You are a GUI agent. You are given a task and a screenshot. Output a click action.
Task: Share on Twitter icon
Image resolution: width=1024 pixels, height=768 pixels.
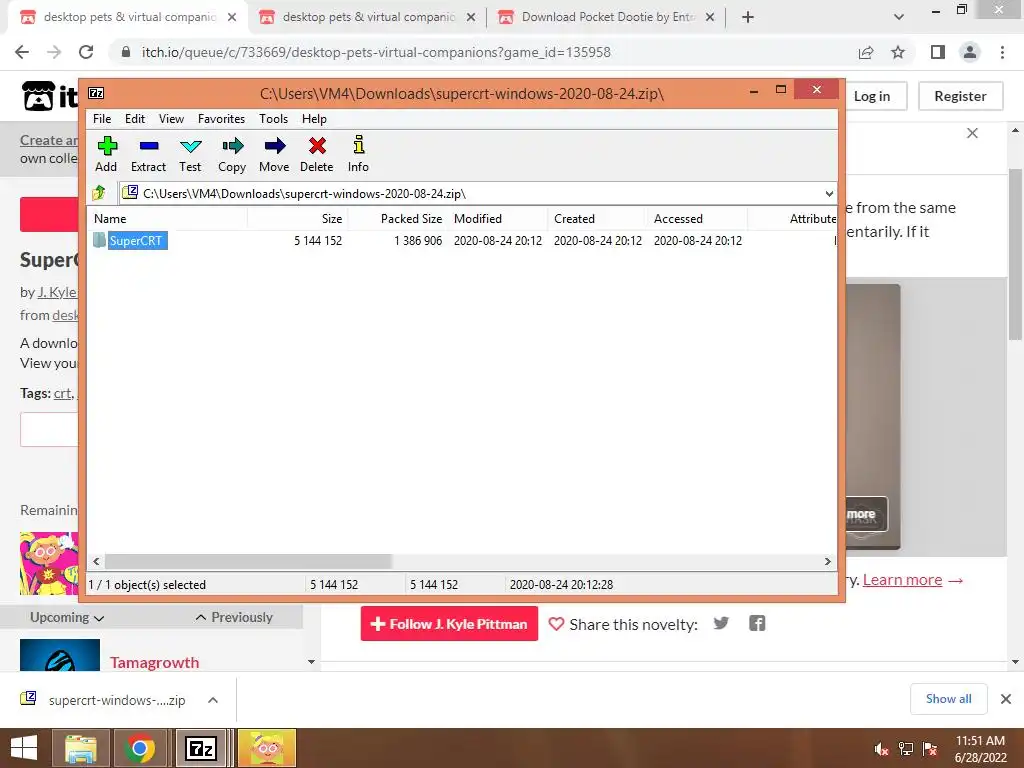coord(721,623)
